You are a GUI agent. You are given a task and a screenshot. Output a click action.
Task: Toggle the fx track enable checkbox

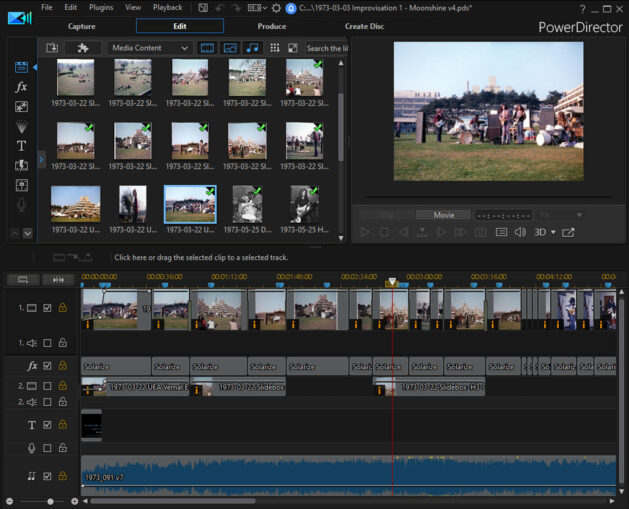point(47,366)
